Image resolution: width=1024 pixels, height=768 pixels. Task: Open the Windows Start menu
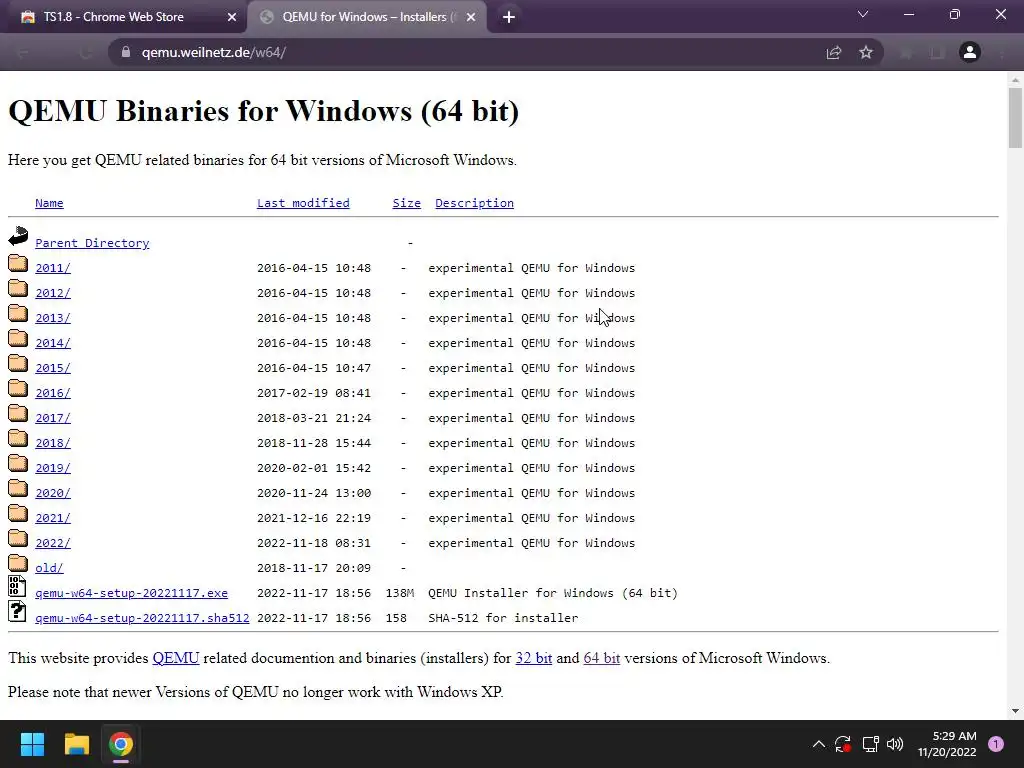(32, 744)
